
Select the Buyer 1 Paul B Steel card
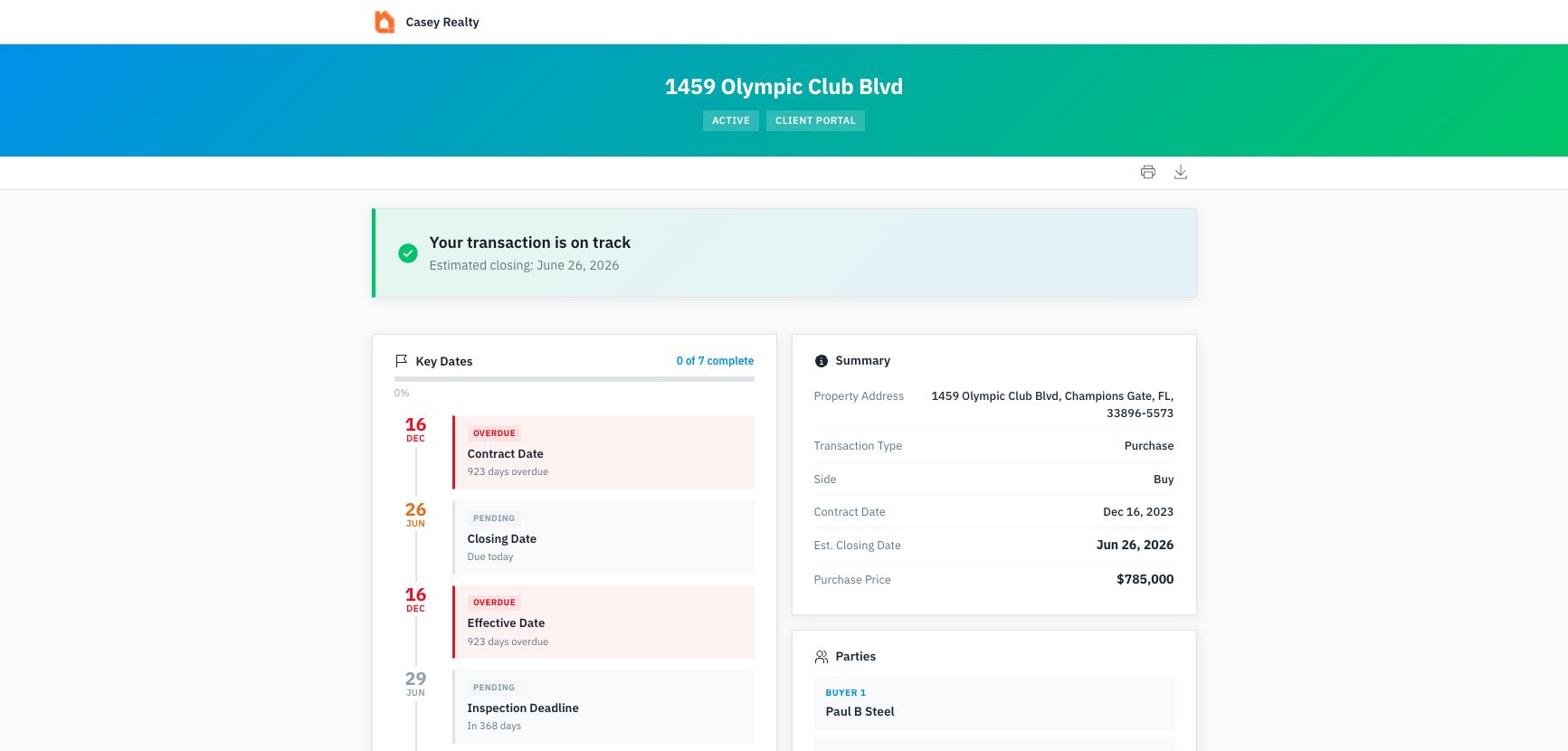993,703
